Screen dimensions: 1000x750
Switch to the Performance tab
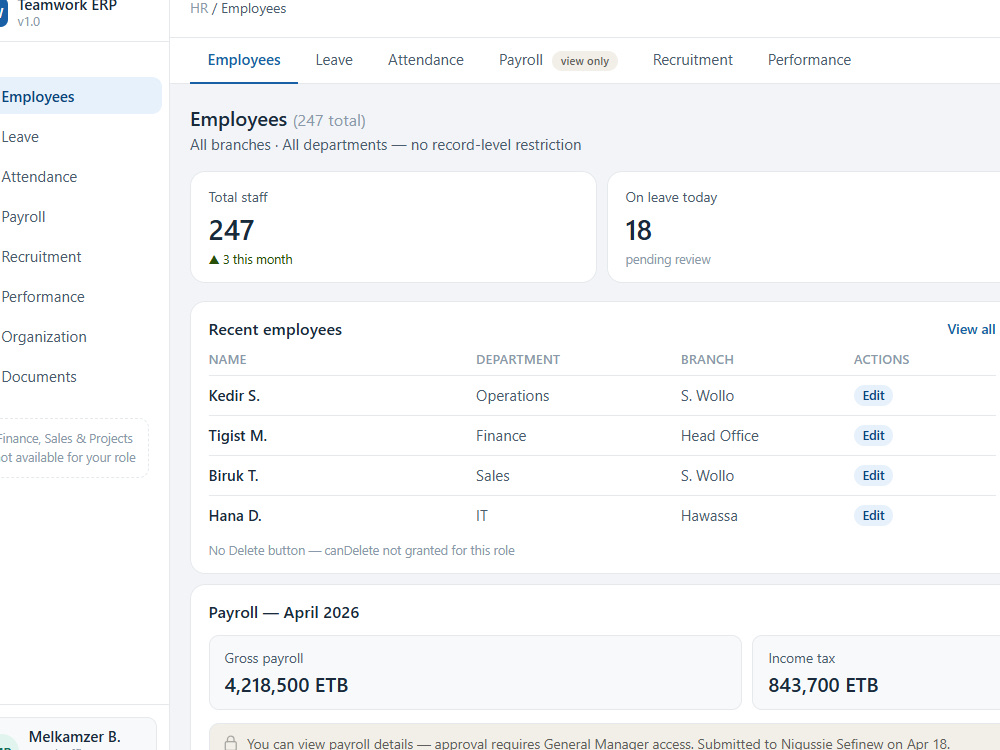pyautogui.click(x=809, y=60)
